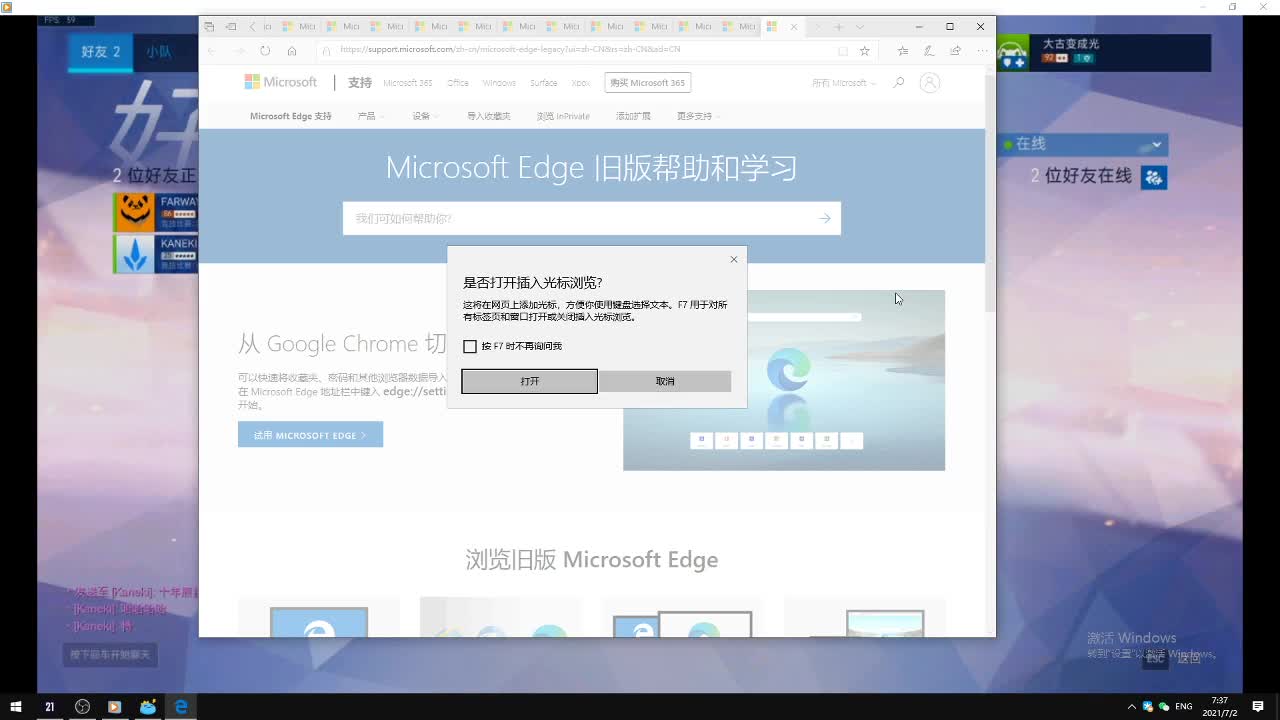Screen dimensions: 1280x720
Task: Open the Office navigation link
Action: [x=458, y=83]
